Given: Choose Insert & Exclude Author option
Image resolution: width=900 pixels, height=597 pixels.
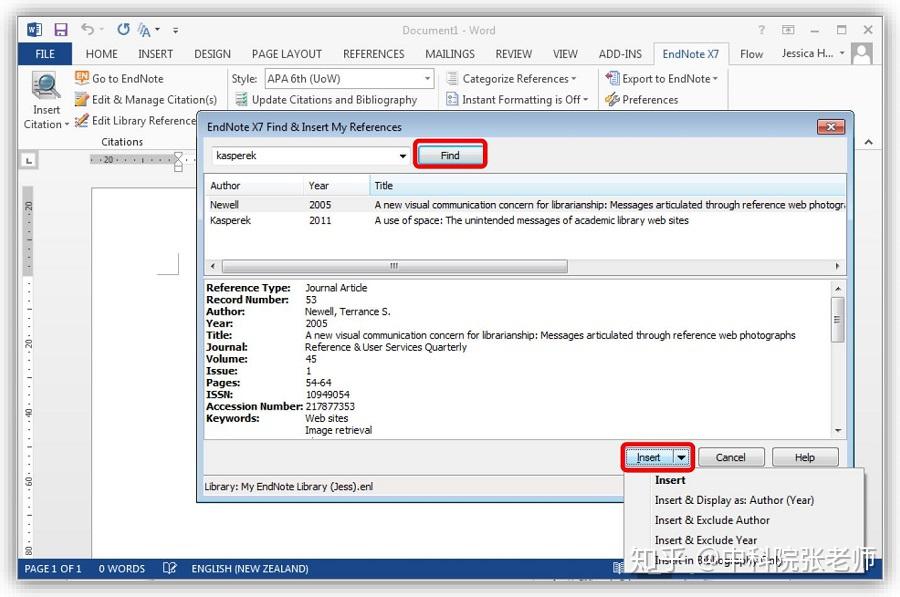Looking at the screenshot, I should pyautogui.click(x=712, y=520).
